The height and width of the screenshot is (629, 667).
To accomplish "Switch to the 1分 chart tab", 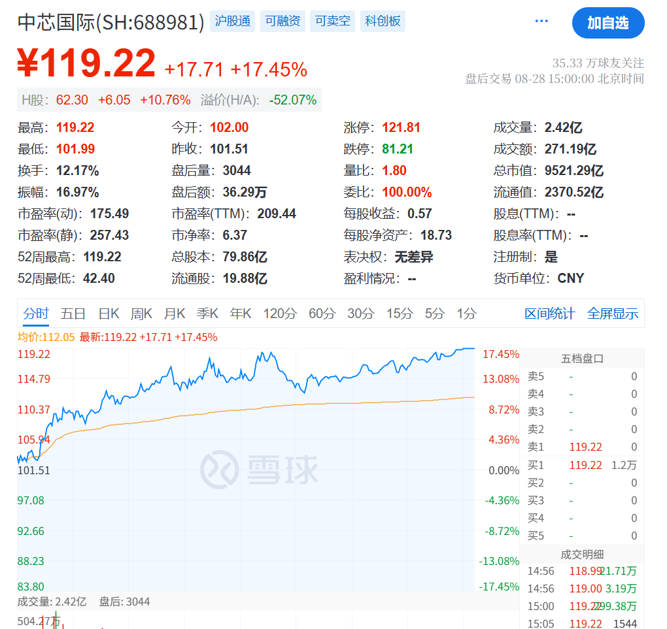I will point(466,314).
